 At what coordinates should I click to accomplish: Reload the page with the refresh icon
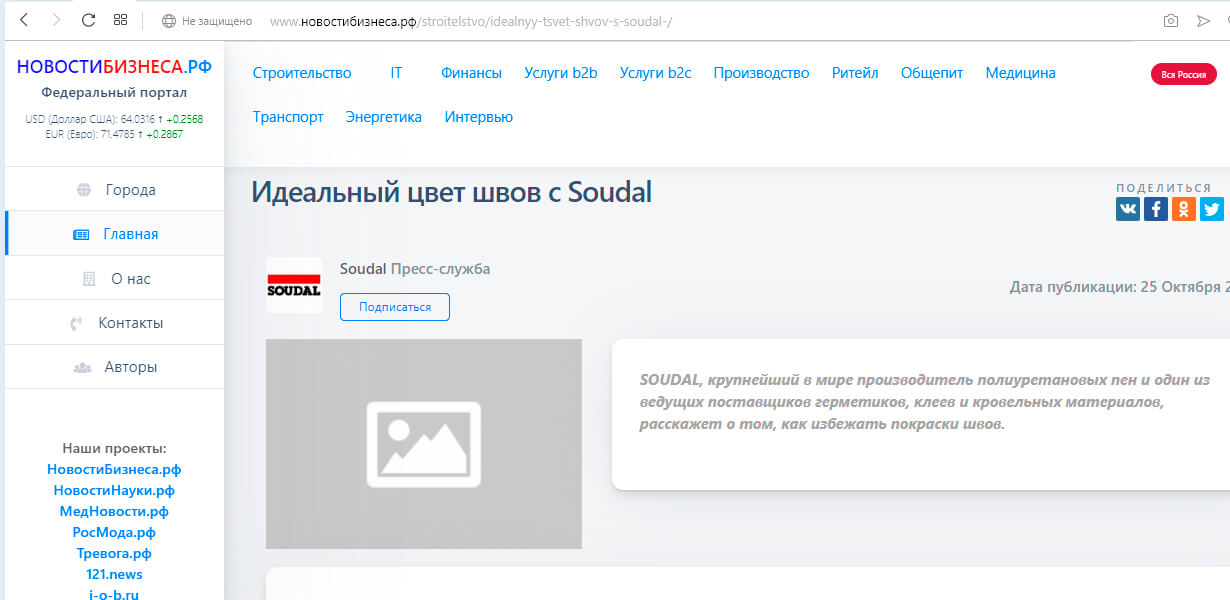[x=88, y=20]
